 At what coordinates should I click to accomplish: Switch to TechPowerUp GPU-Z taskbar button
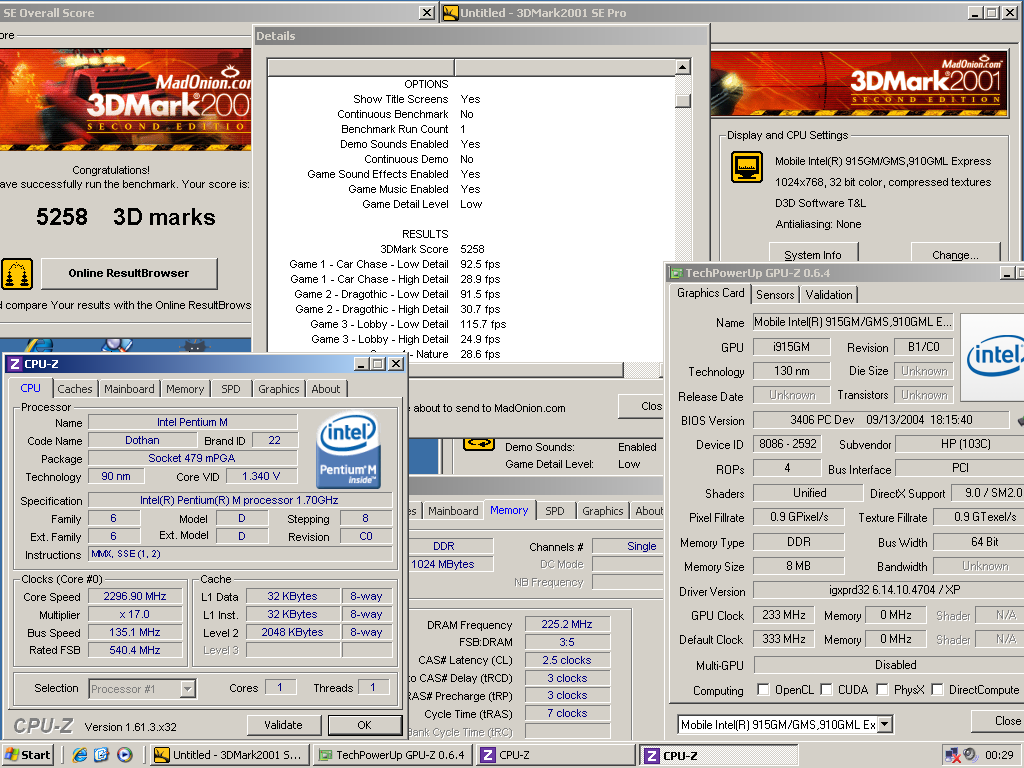pos(392,755)
